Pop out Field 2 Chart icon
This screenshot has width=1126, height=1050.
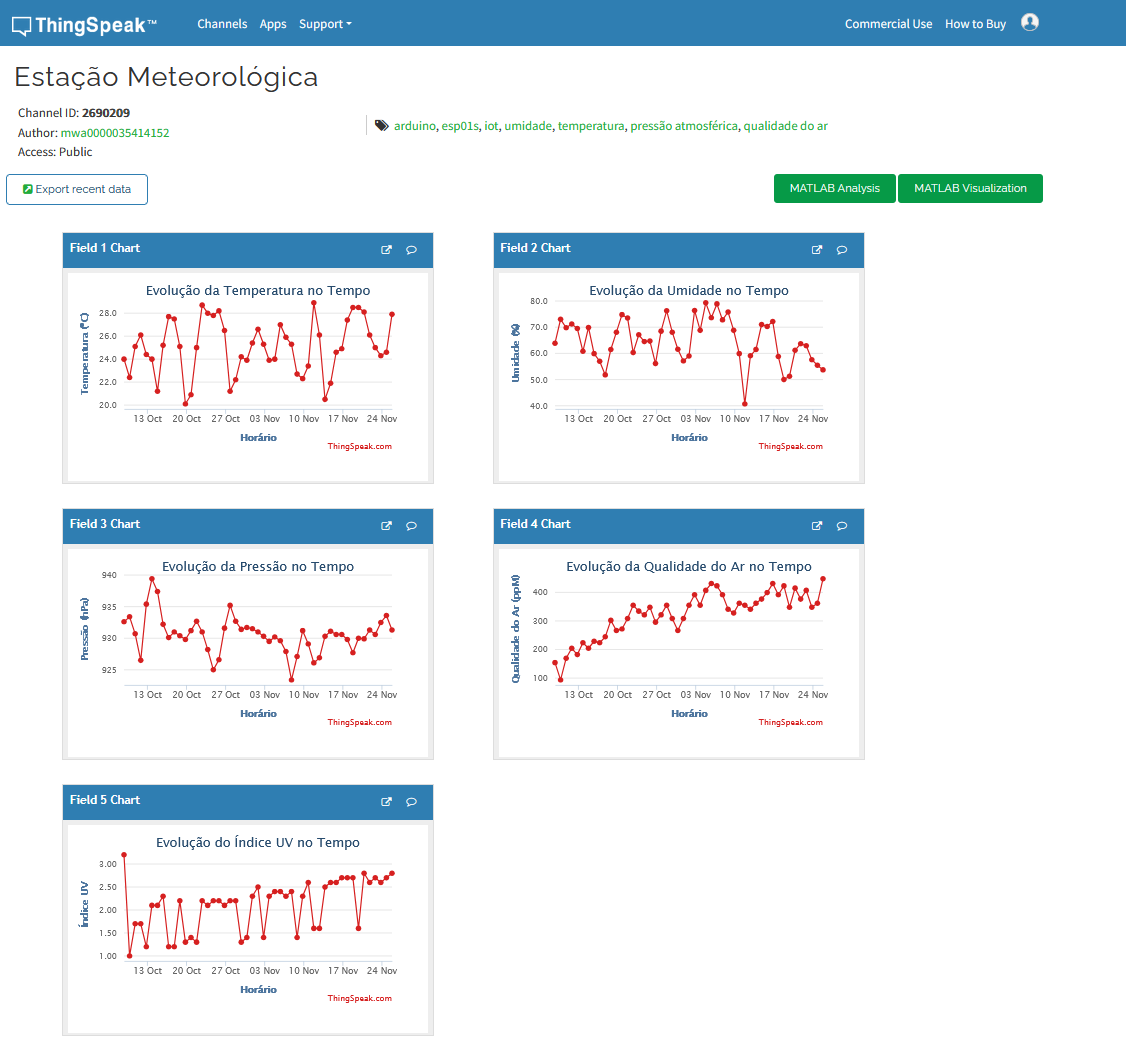[x=817, y=250]
